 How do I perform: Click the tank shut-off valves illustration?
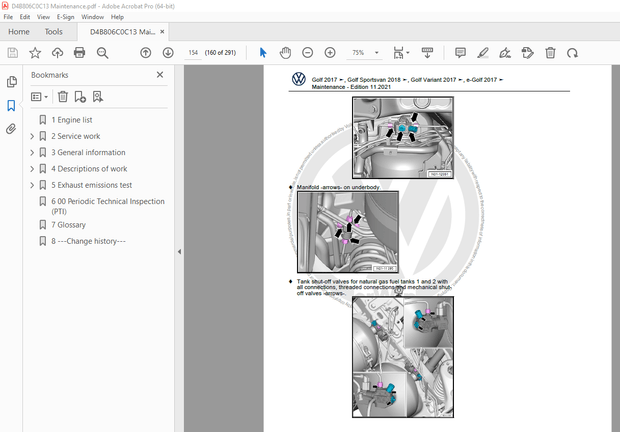[x=403, y=357]
